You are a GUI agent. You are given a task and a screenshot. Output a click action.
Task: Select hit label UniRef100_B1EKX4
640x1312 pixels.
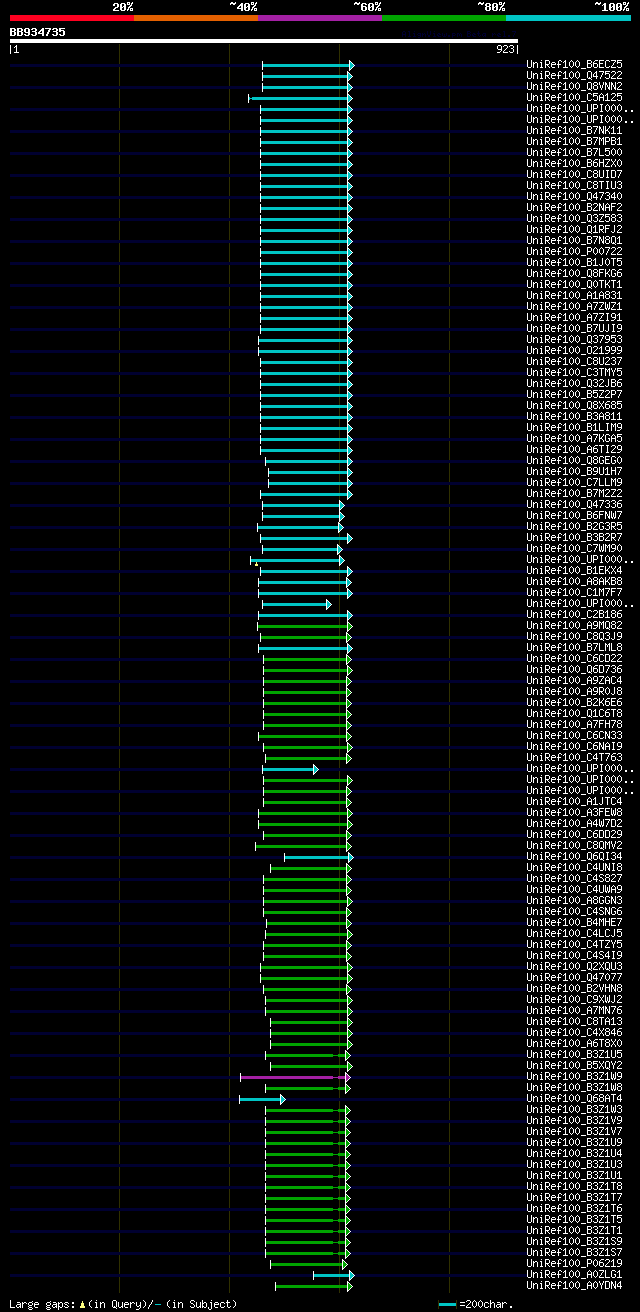576,570
